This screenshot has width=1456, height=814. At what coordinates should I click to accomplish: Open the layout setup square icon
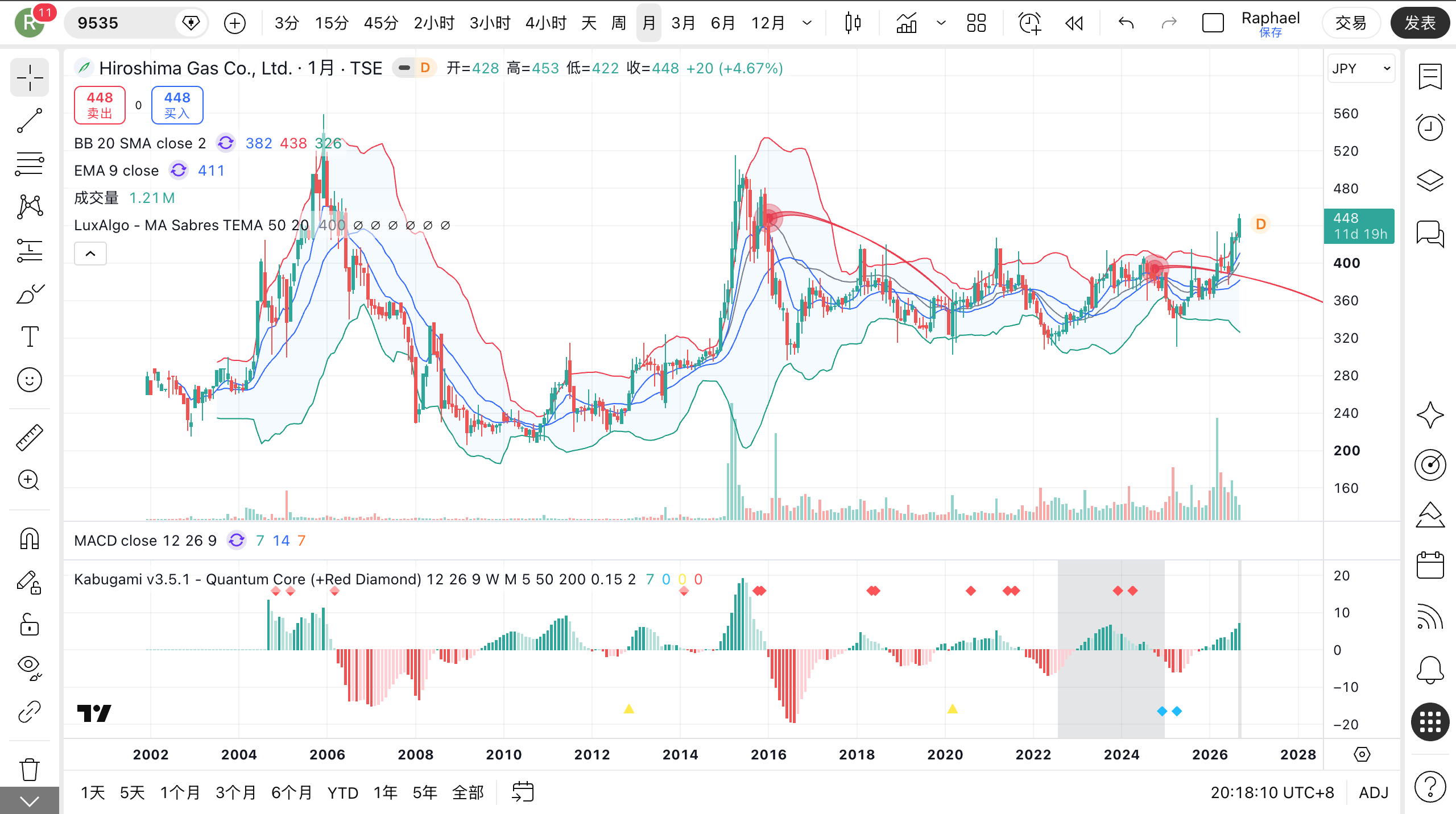[x=1213, y=23]
